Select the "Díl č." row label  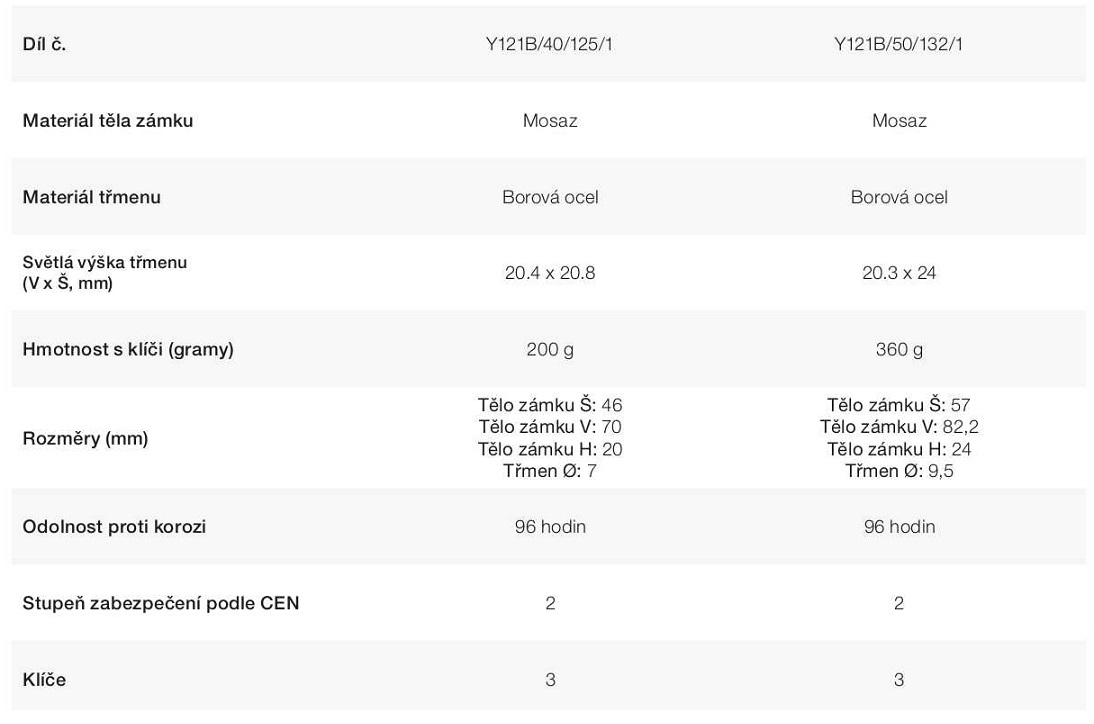click(x=44, y=44)
